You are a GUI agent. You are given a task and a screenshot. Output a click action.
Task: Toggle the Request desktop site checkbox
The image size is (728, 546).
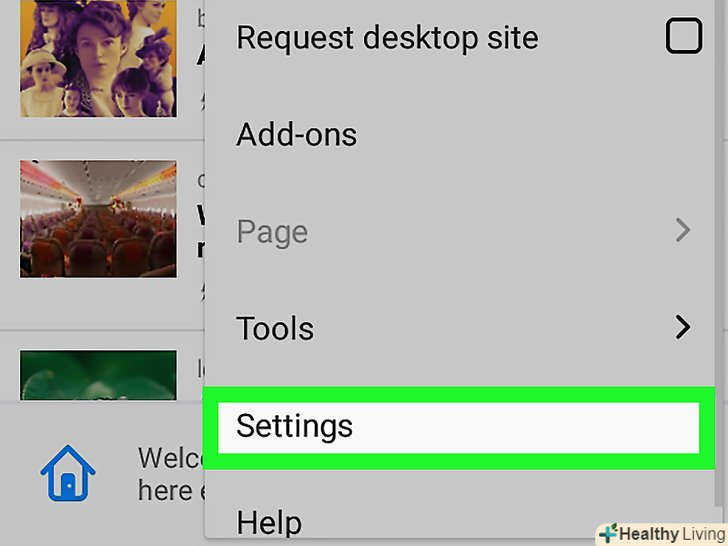pos(683,38)
